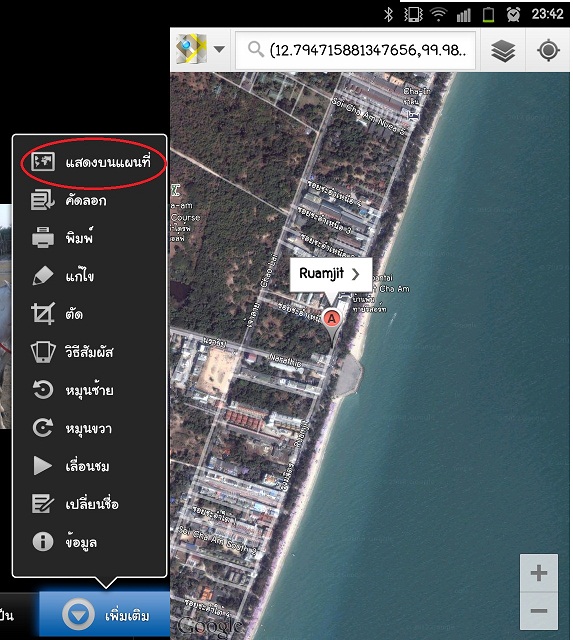Collapse the เพิ่มเติม more menu
The image size is (573, 640).
pos(104,614)
